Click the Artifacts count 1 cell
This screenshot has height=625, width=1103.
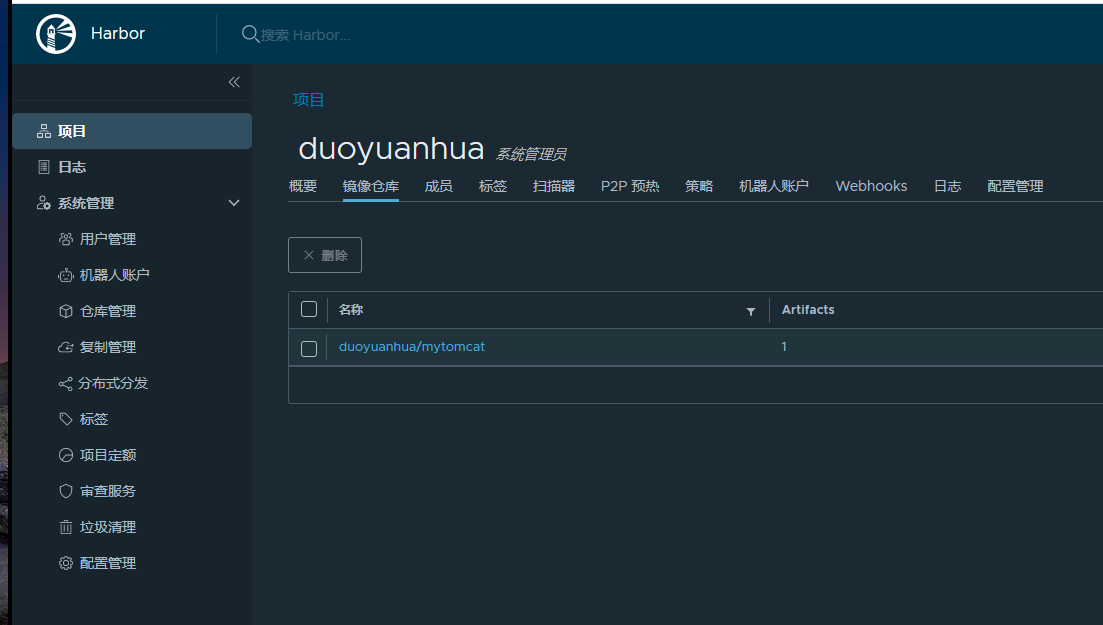coord(784,346)
